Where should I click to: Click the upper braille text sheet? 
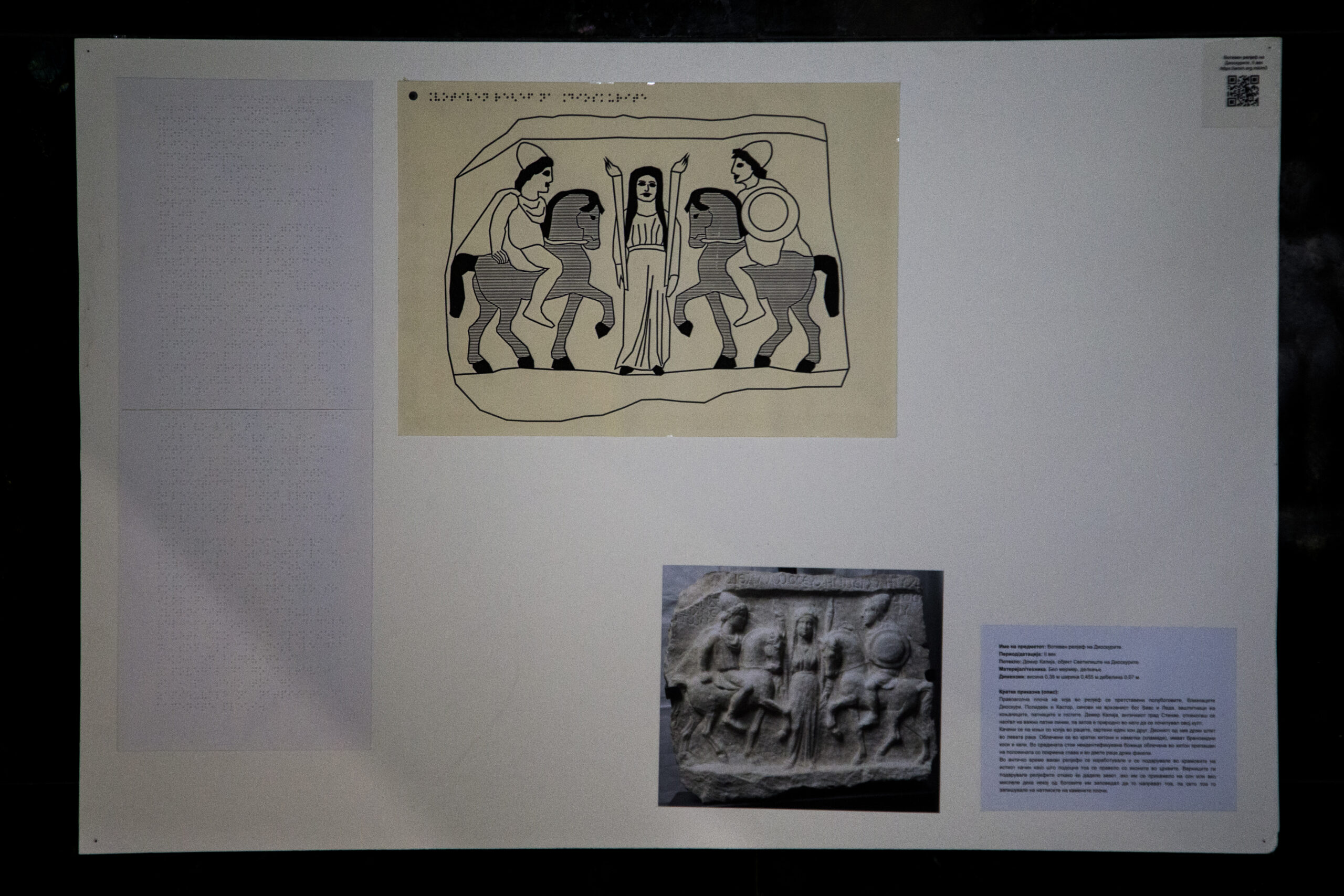(245, 245)
